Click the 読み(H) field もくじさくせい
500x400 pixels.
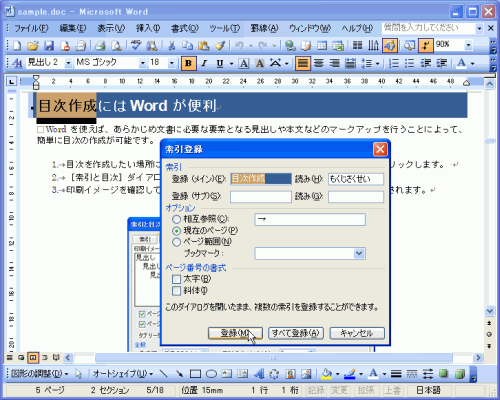click(x=356, y=179)
